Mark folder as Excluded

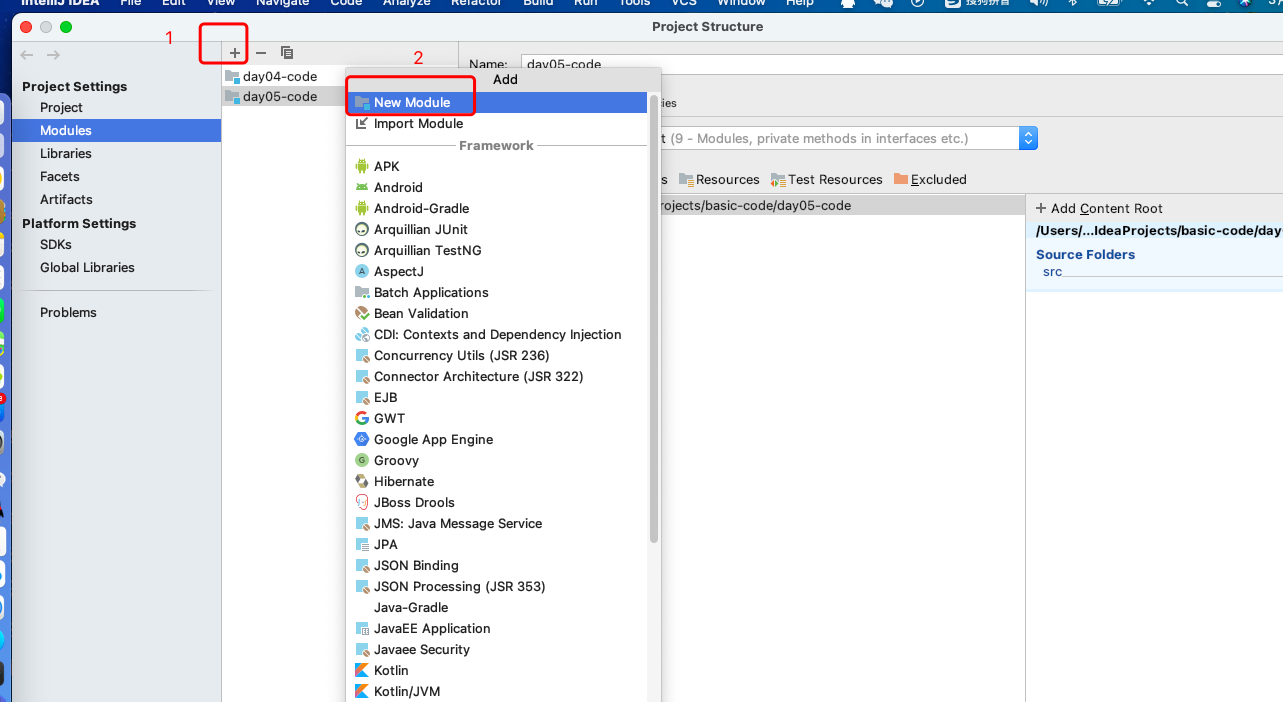930,179
